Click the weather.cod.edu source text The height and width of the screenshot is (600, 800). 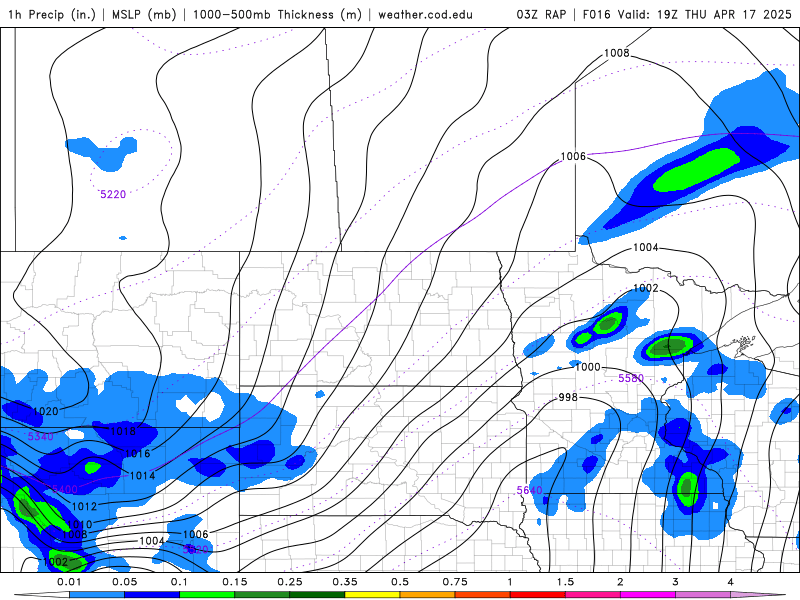pyautogui.click(x=425, y=14)
